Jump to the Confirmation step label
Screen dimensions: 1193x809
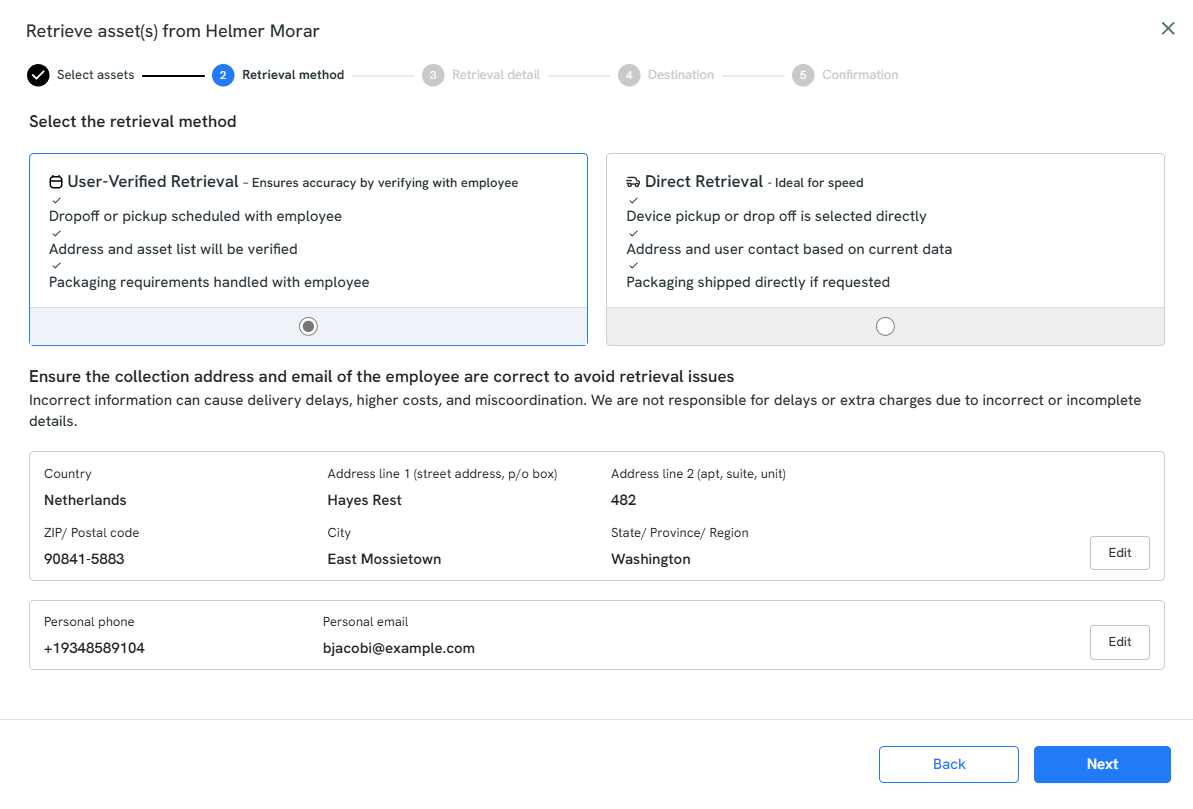pyautogui.click(x=860, y=75)
